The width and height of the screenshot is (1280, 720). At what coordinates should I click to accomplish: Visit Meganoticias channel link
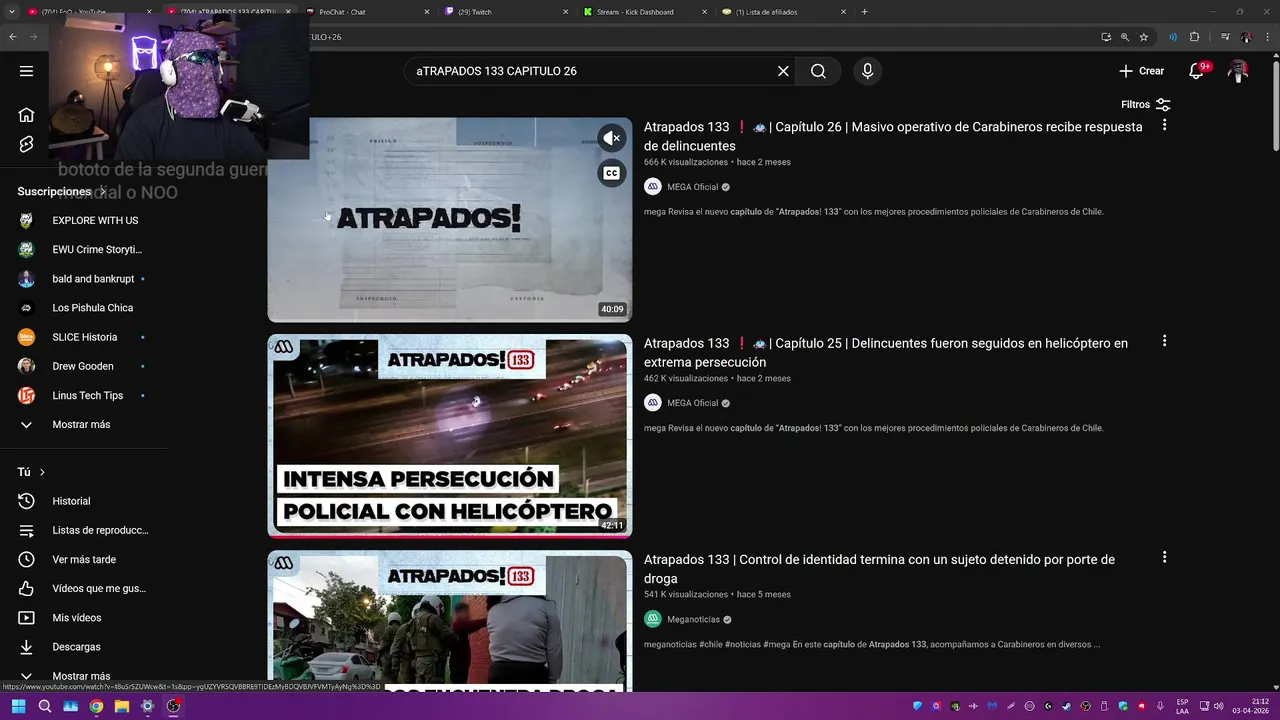coord(693,619)
